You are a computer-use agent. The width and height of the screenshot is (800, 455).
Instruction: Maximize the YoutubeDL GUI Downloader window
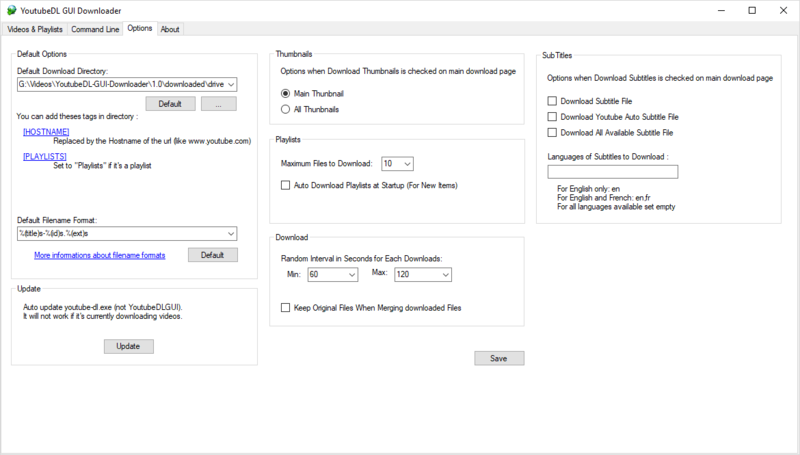tap(752, 10)
